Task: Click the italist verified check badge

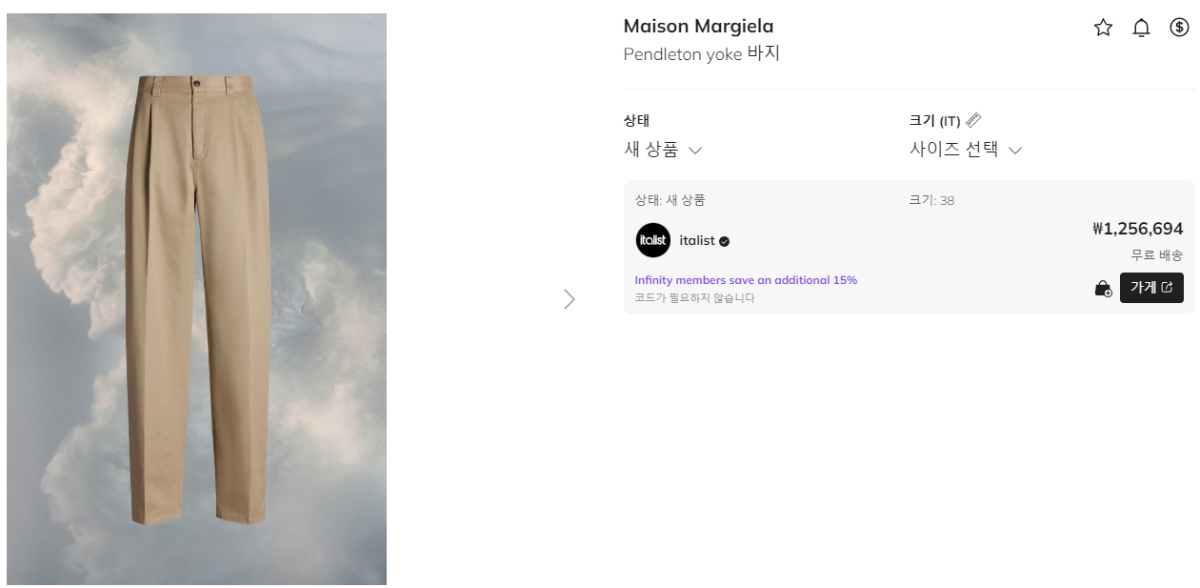Action: [724, 241]
